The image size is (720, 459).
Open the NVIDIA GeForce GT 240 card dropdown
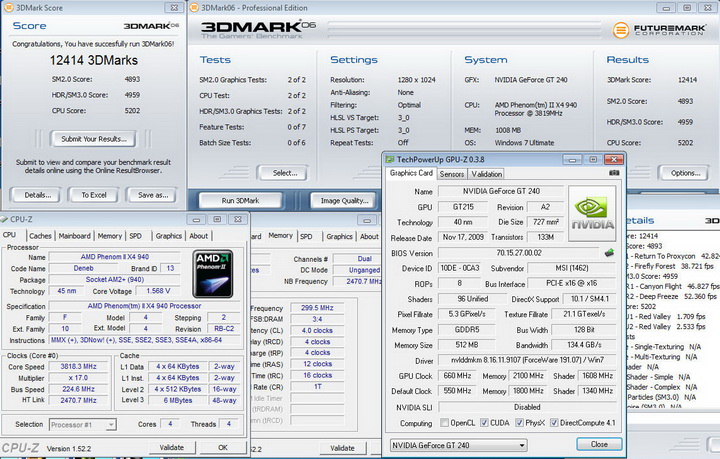[x=458, y=445]
